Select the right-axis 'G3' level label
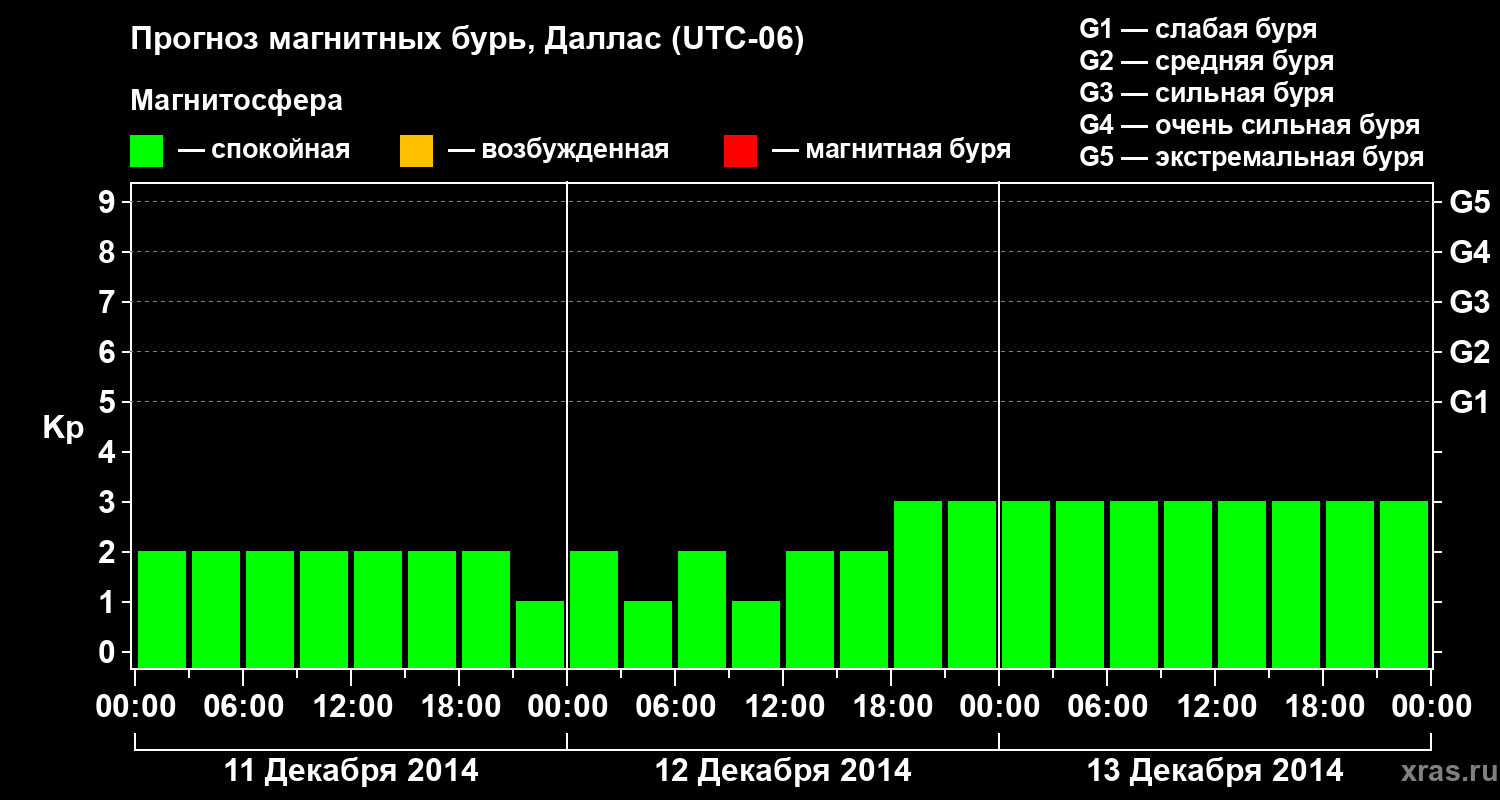 point(1470,302)
